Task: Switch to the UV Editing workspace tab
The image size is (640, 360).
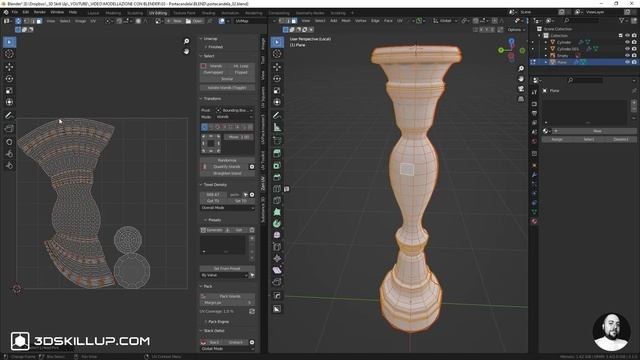Action: [158, 13]
